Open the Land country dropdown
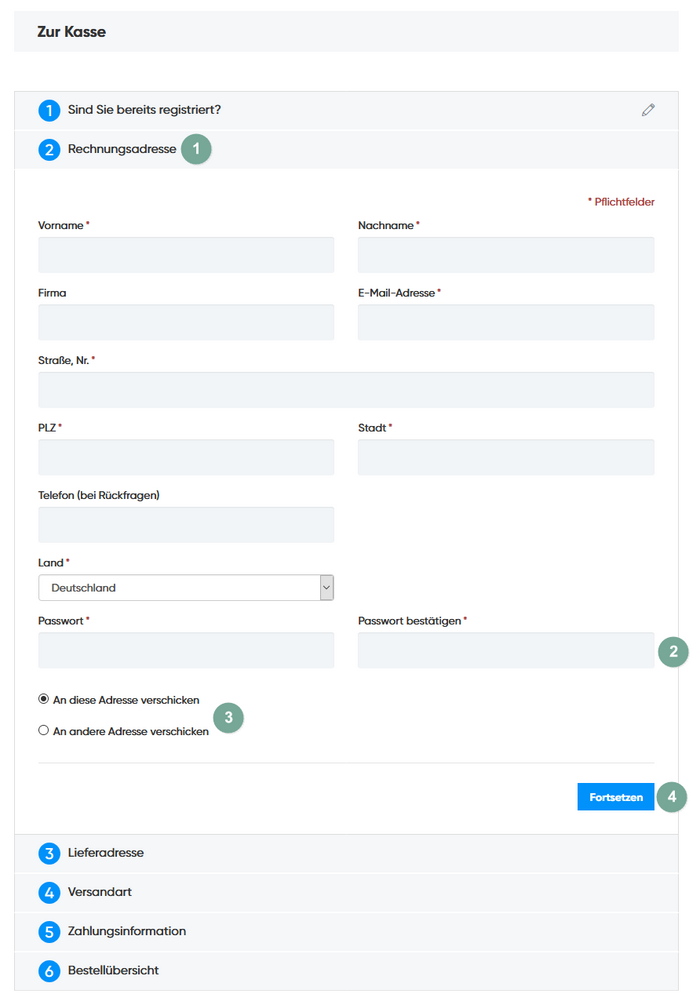This screenshot has height=1005, width=700. [x=186, y=588]
